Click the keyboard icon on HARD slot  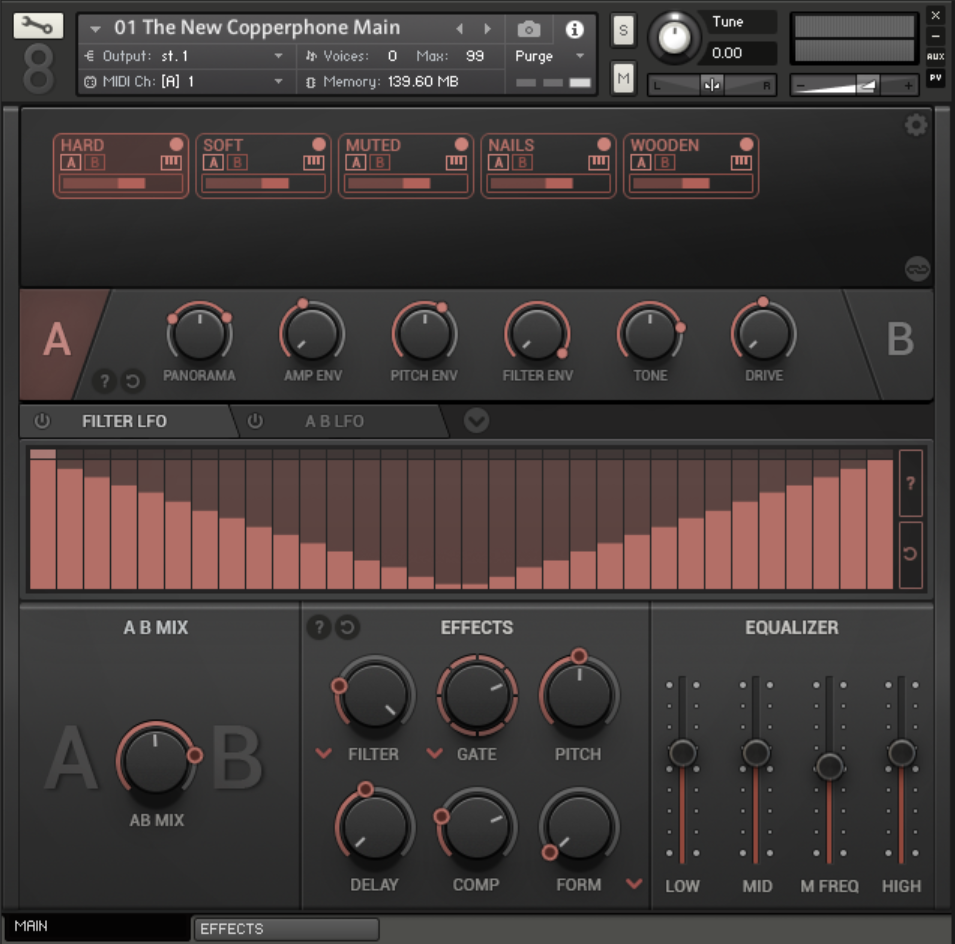(171, 162)
